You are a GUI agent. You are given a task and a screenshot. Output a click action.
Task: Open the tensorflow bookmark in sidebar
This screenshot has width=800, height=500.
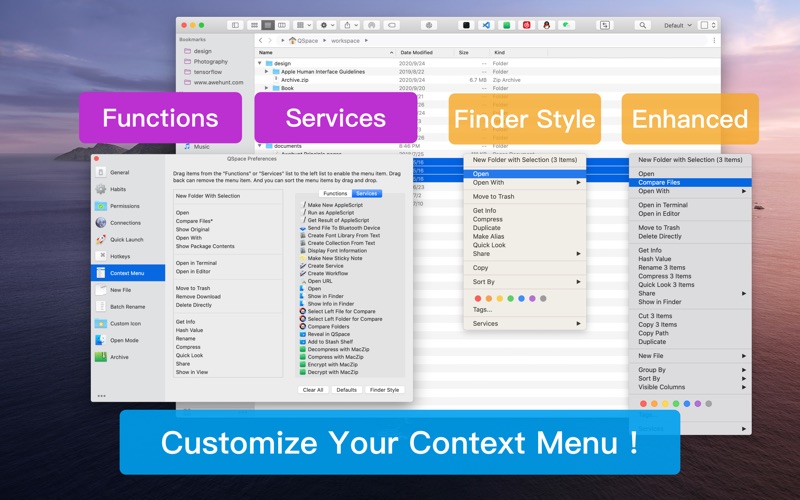coord(208,72)
